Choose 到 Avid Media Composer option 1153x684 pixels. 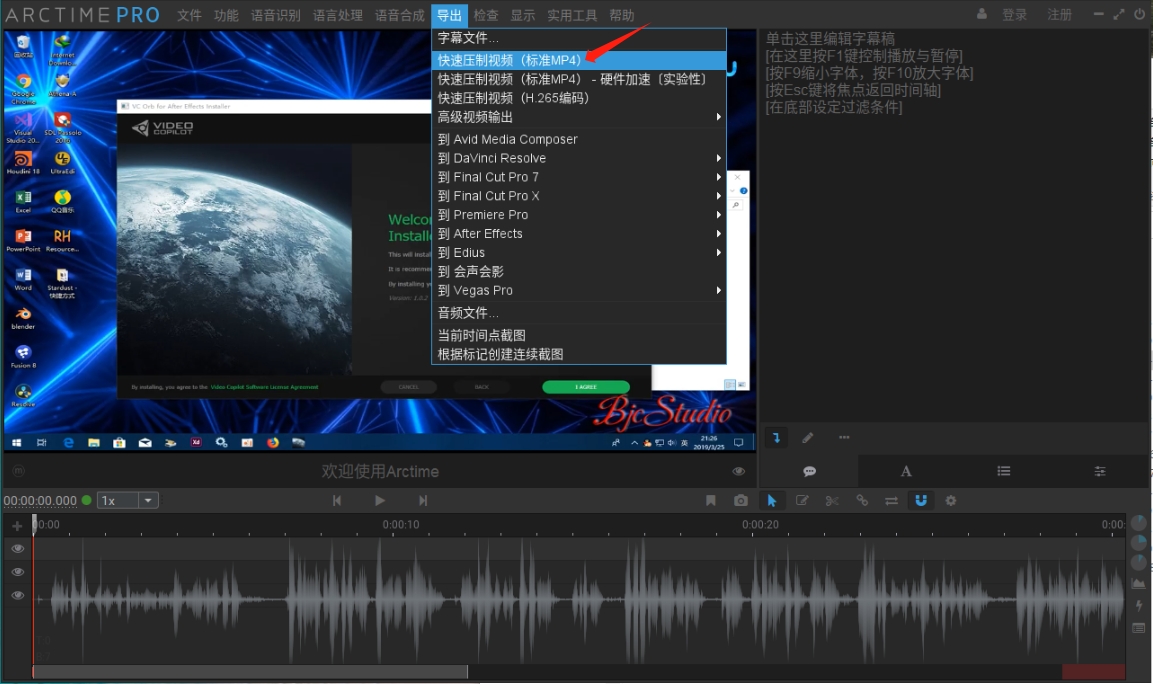coord(579,140)
